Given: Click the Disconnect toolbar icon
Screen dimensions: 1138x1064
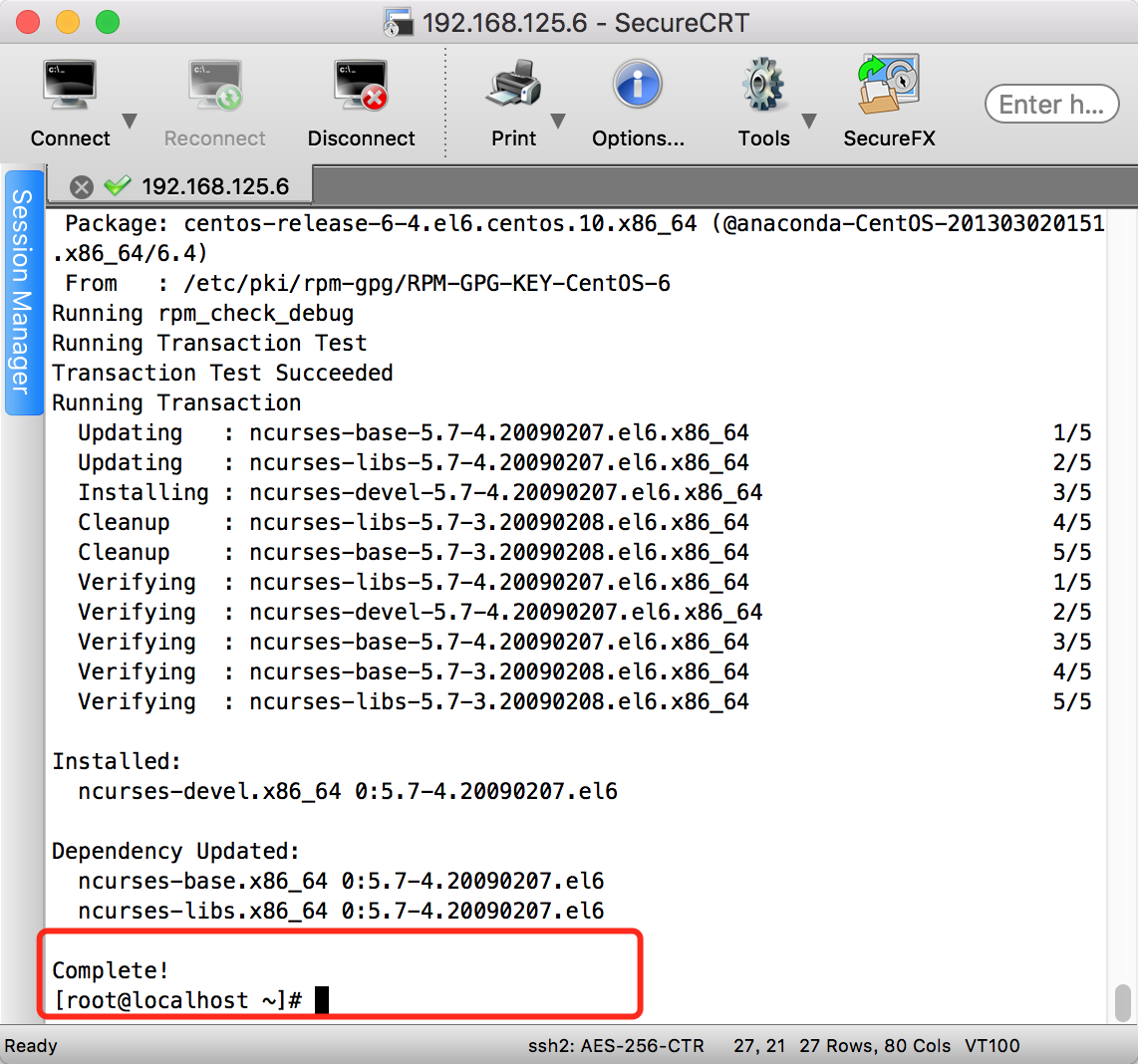Looking at the screenshot, I should click(x=361, y=86).
